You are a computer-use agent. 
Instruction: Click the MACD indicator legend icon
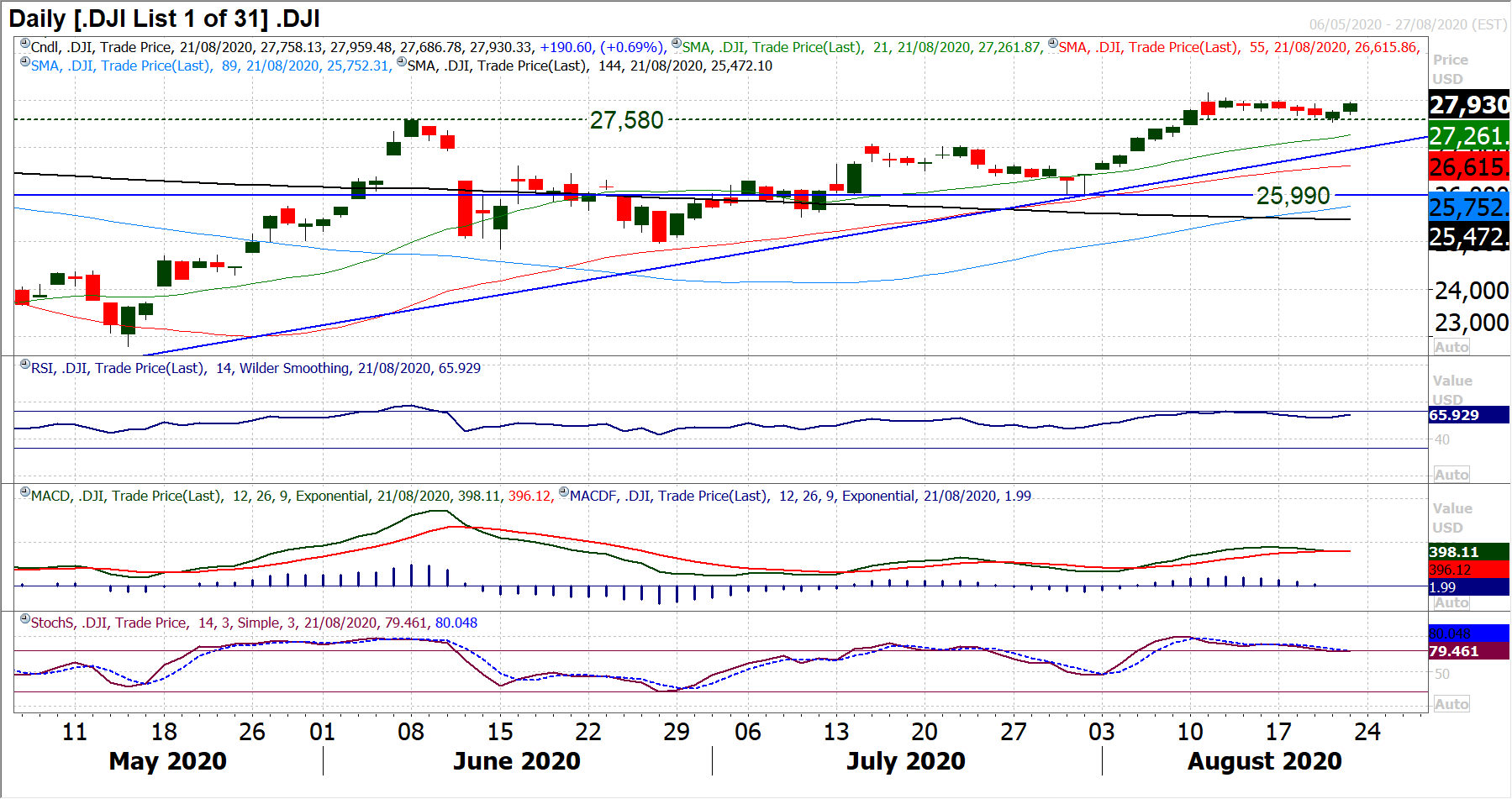tap(25, 492)
